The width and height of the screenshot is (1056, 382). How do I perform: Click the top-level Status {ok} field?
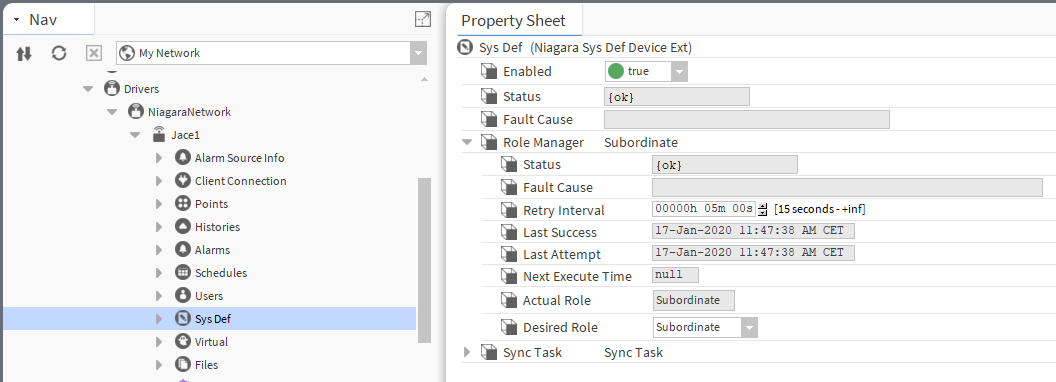[x=677, y=96]
